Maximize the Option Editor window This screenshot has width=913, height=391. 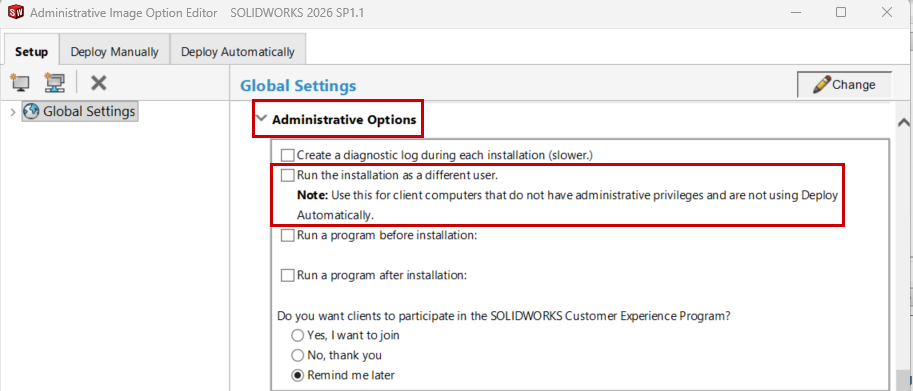841,12
